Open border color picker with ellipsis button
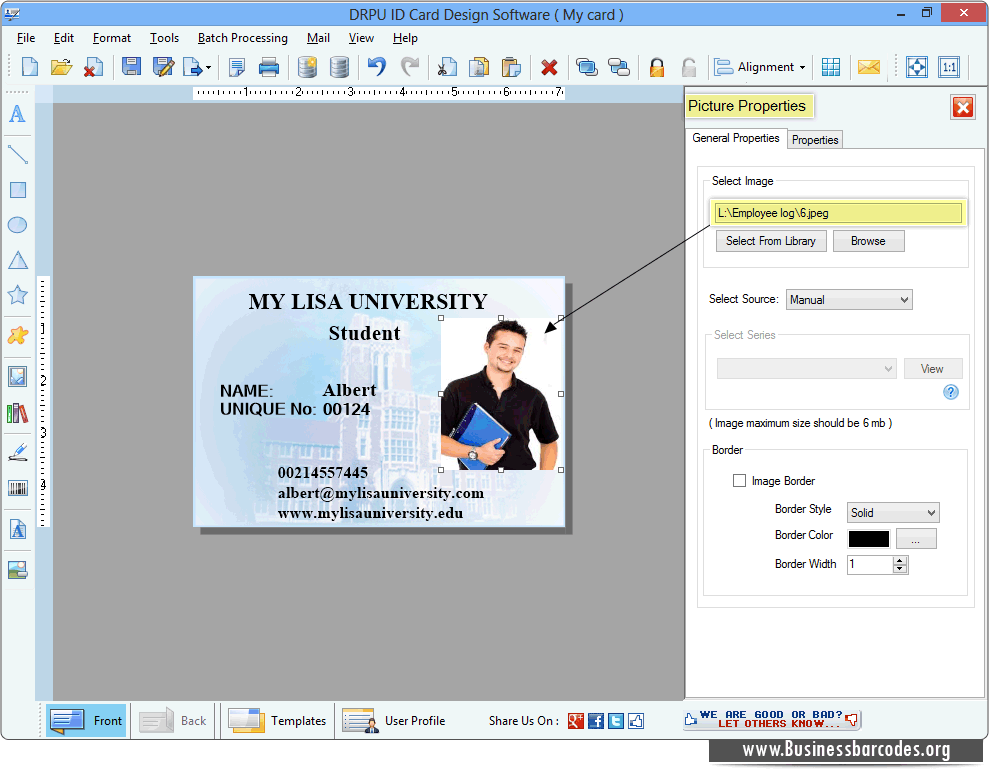989x770 pixels. [x=916, y=539]
